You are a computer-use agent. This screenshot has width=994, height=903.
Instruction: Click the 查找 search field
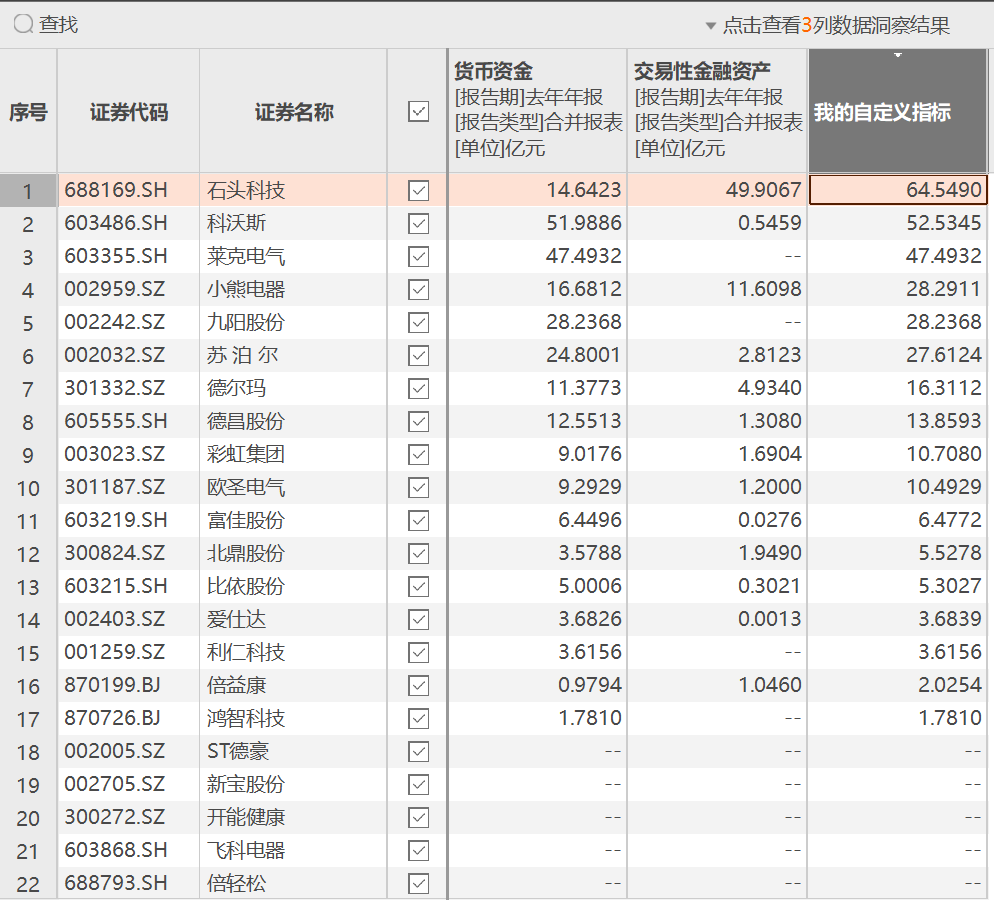(x=60, y=24)
